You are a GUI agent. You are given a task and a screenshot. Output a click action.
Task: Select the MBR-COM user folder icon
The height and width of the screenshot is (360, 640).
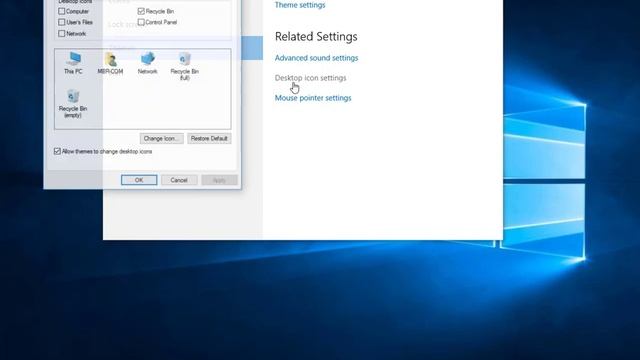(x=110, y=63)
